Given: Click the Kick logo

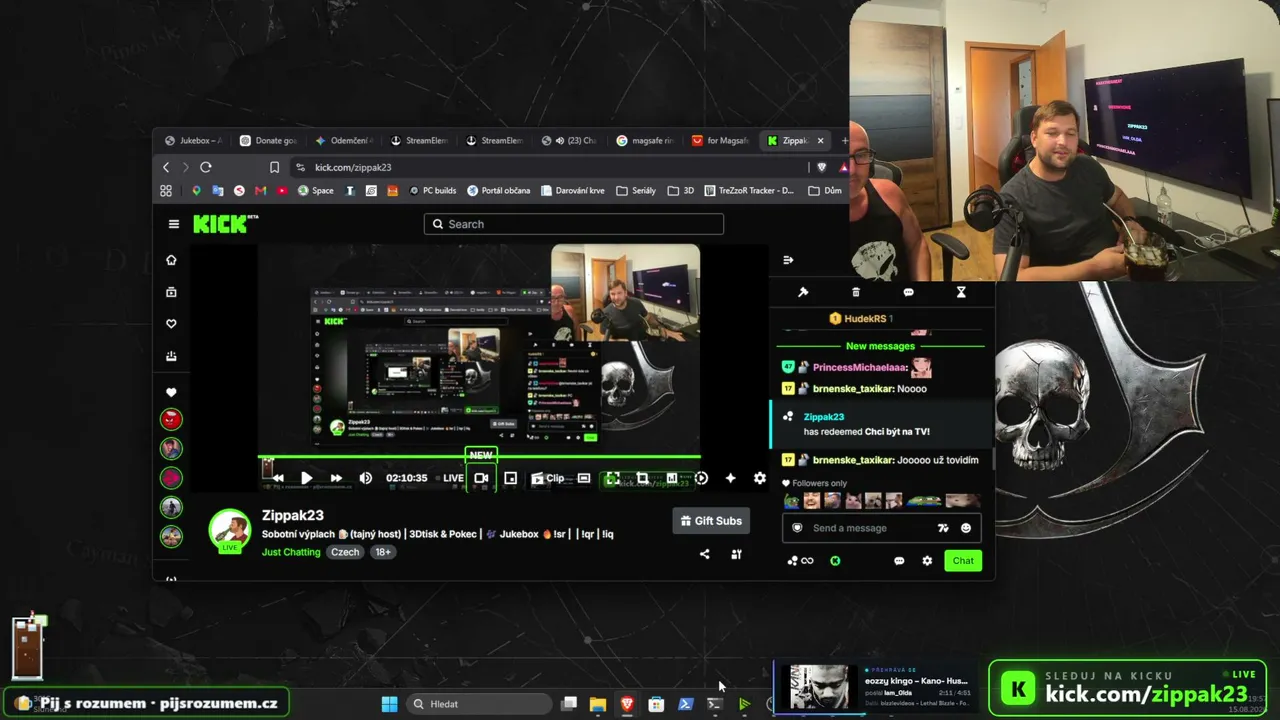Looking at the screenshot, I should pos(225,224).
